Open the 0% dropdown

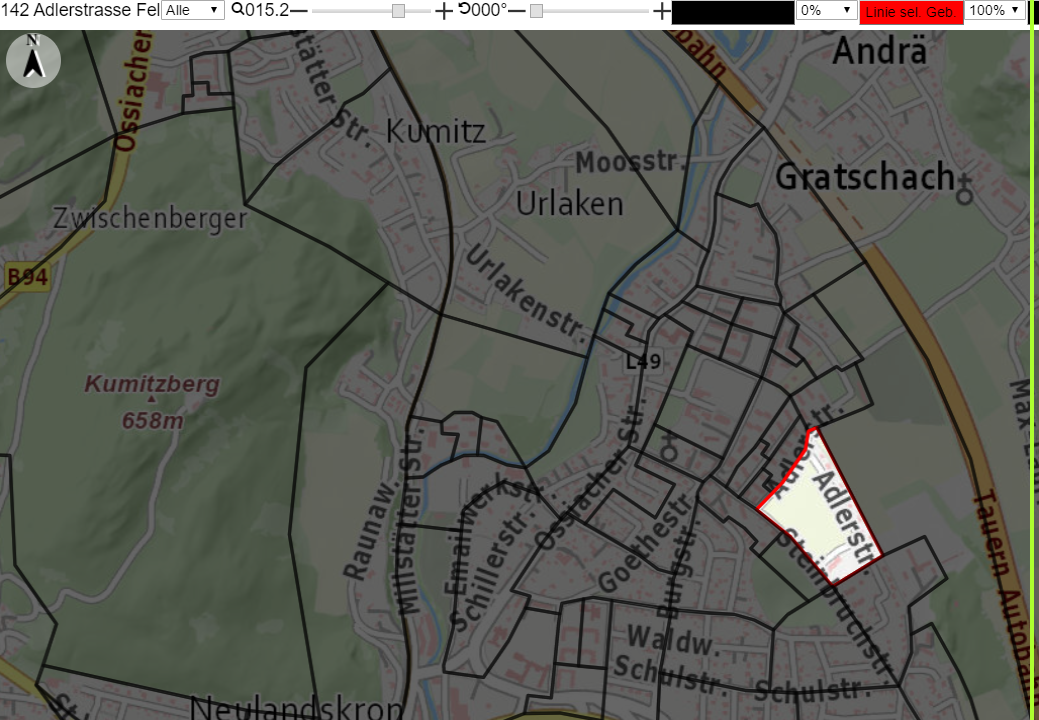pyautogui.click(x=826, y=10)
